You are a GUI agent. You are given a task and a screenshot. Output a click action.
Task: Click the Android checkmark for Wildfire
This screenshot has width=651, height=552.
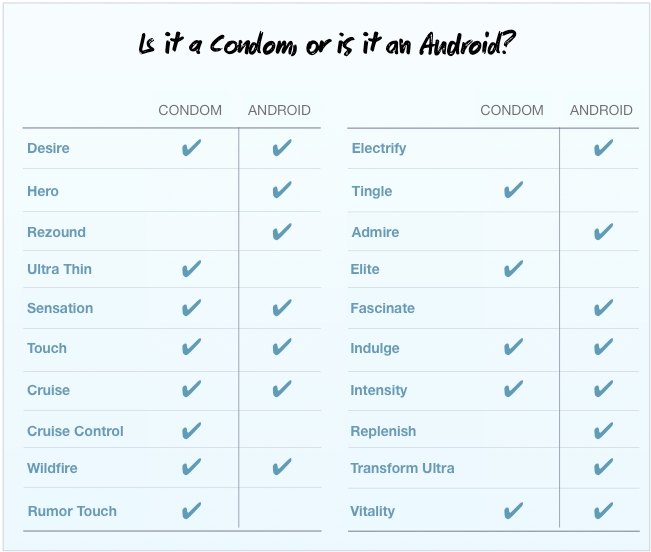[281, 467]
